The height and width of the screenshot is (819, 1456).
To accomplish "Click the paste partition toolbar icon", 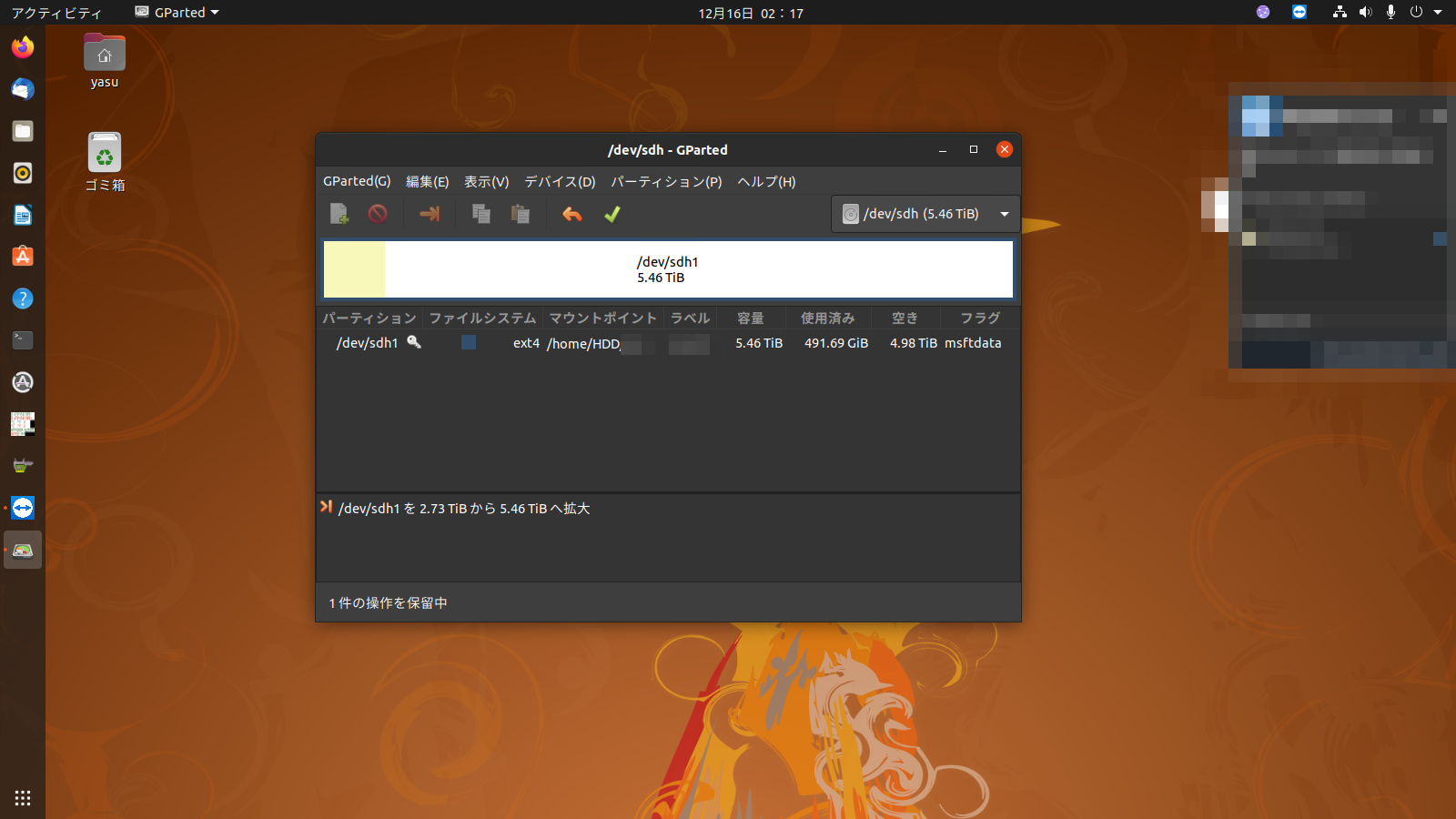I will tap(521, 214).
